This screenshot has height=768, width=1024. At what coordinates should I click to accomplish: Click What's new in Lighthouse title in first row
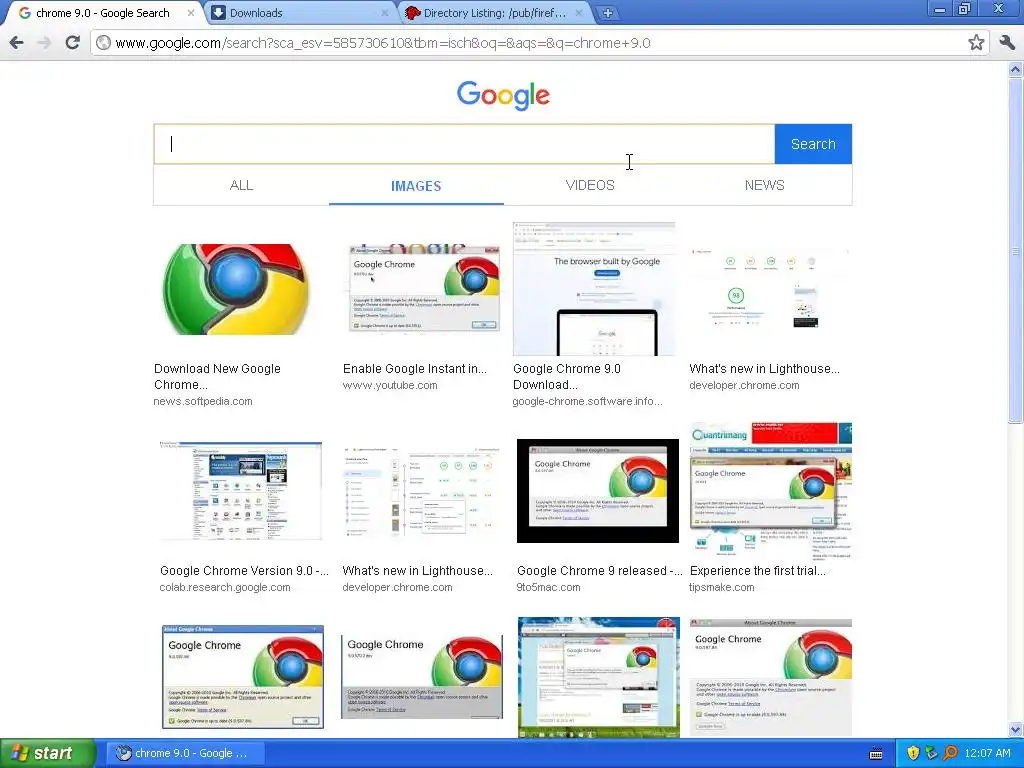coord(764,369)
